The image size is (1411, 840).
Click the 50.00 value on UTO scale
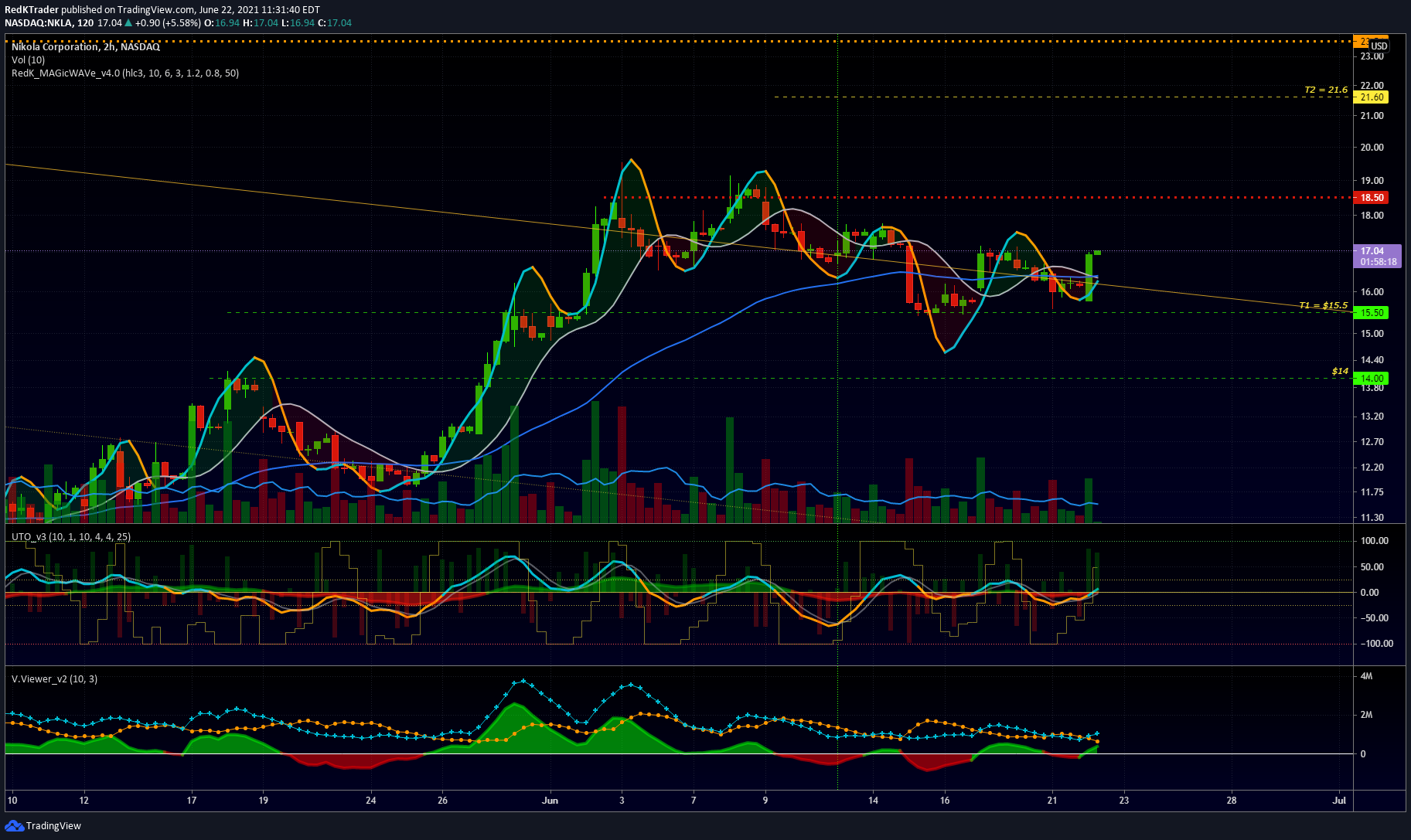coord(1372,567)
